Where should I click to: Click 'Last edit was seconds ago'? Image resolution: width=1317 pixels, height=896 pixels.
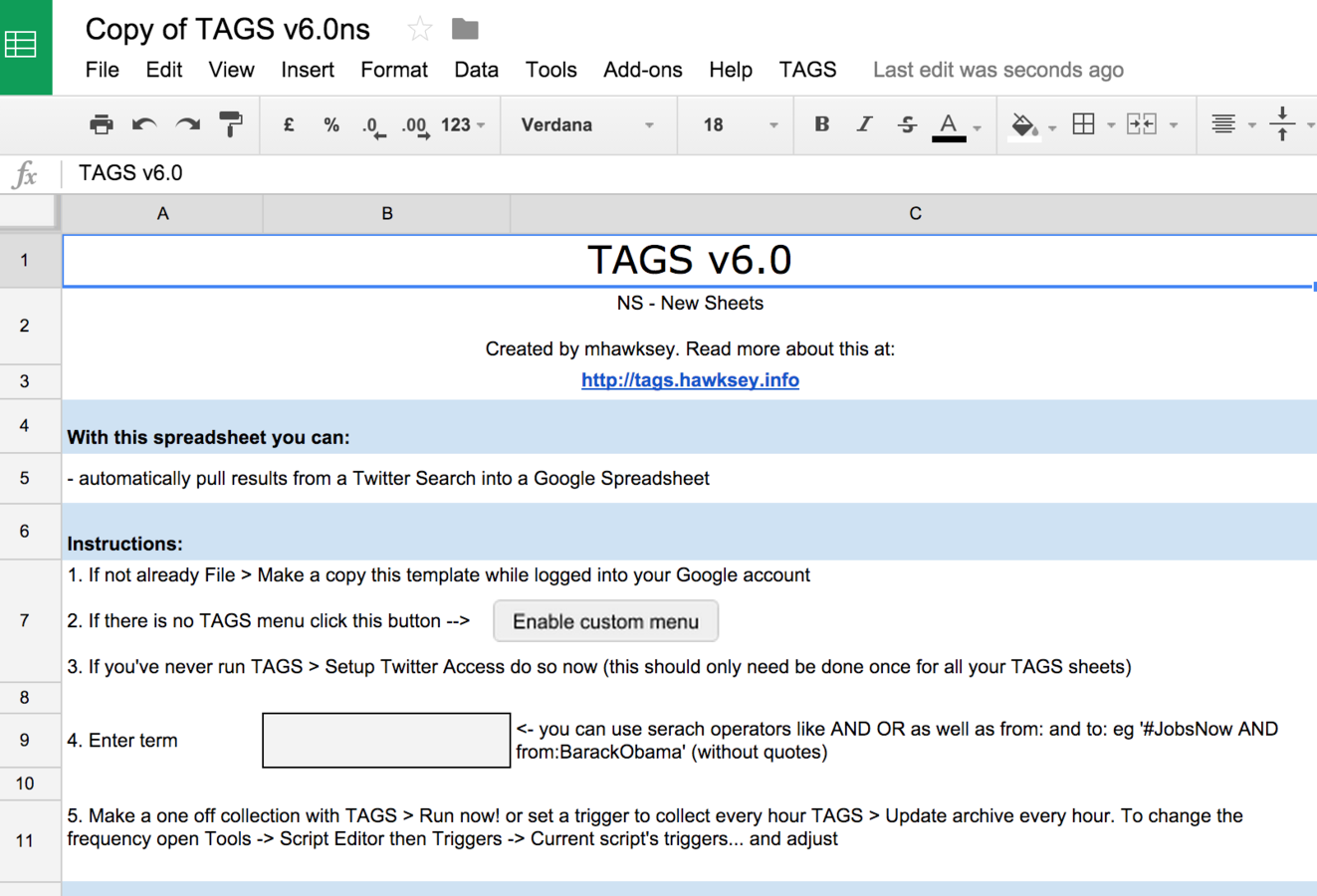point(998,70)
